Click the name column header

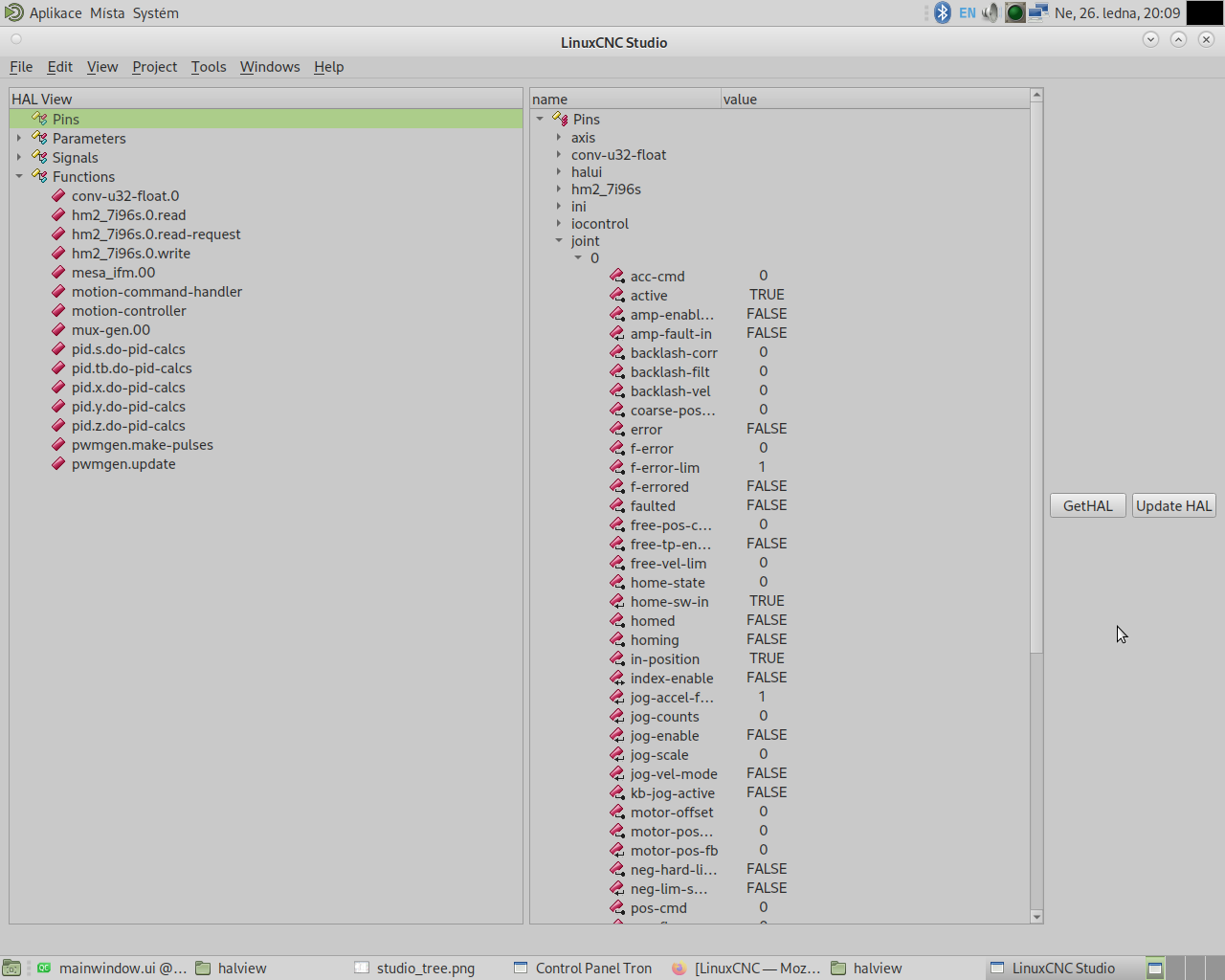[x=625, y=99]
